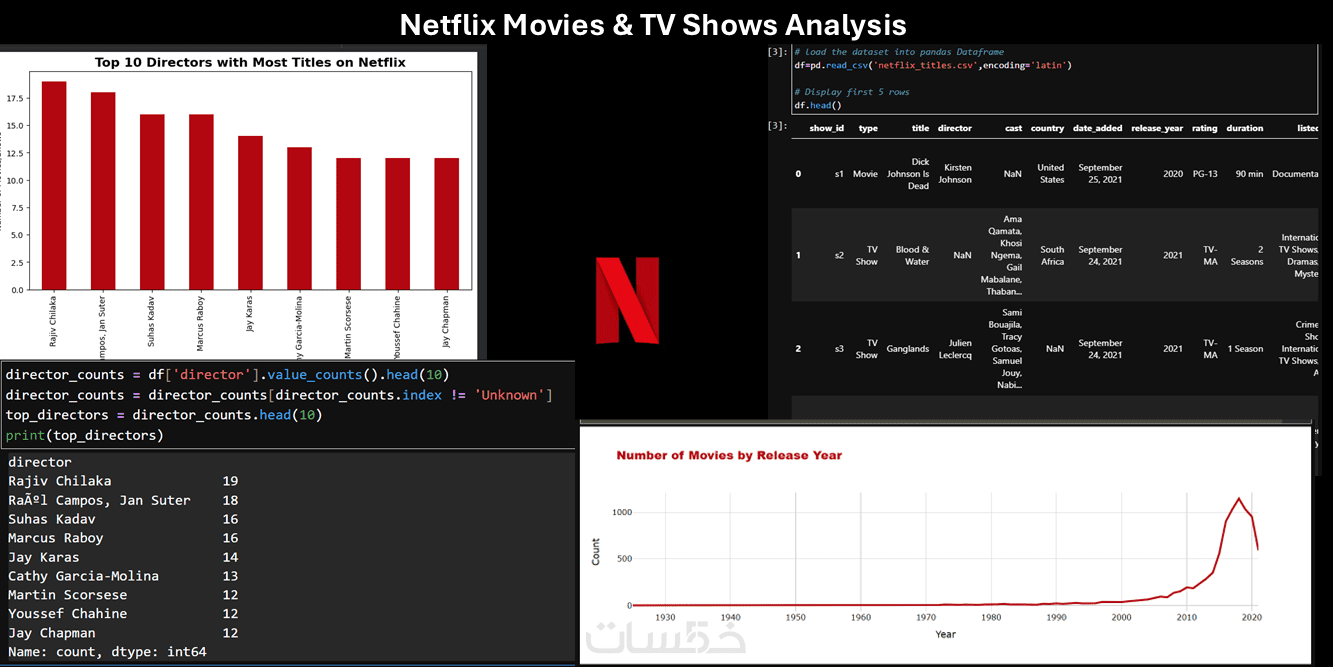
Task: Click the South Africa country cell
Action: [x=1052, y=255]
